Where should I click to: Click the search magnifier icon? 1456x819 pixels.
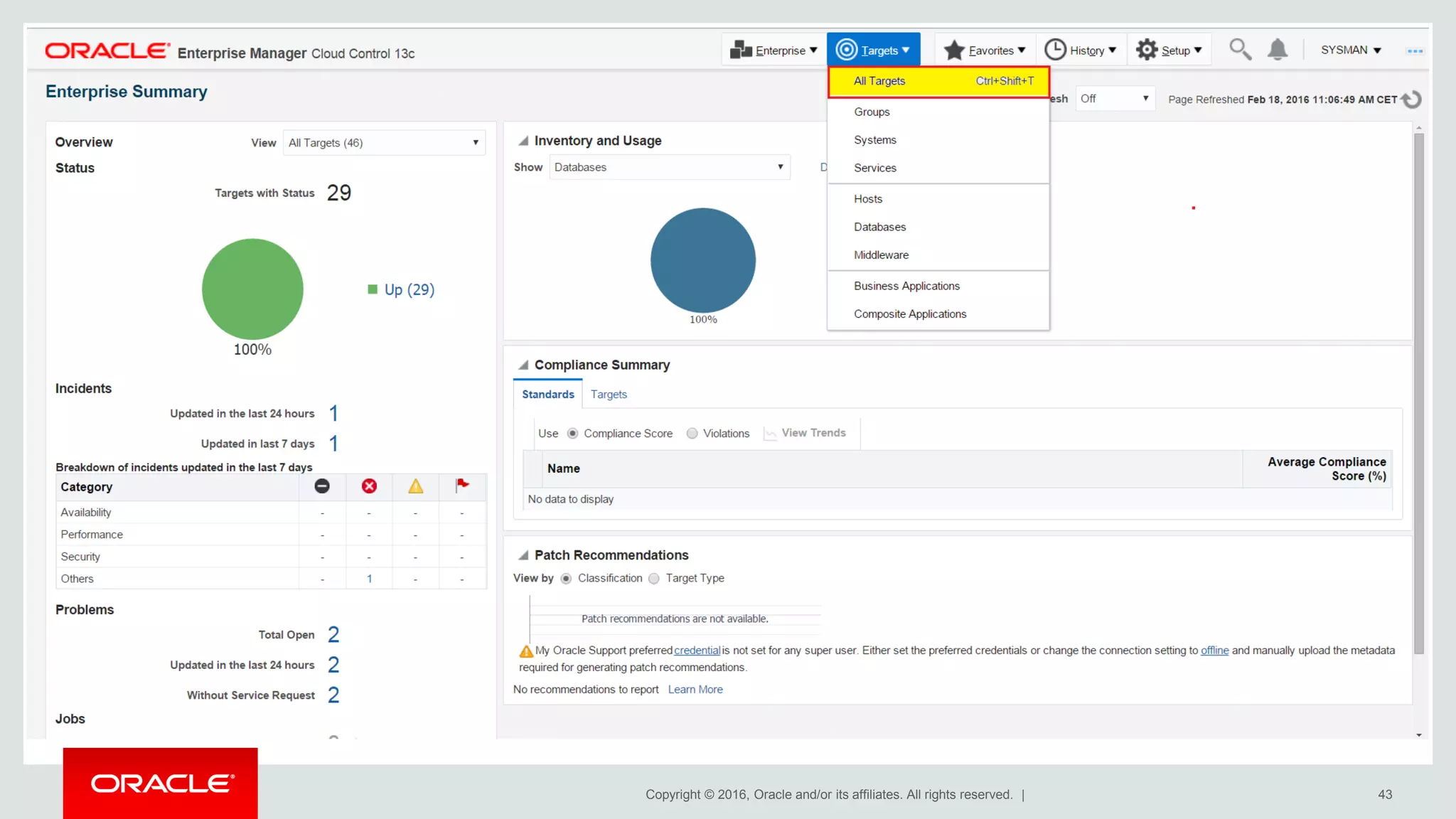pyautogui.click(x=1240, y=50)
